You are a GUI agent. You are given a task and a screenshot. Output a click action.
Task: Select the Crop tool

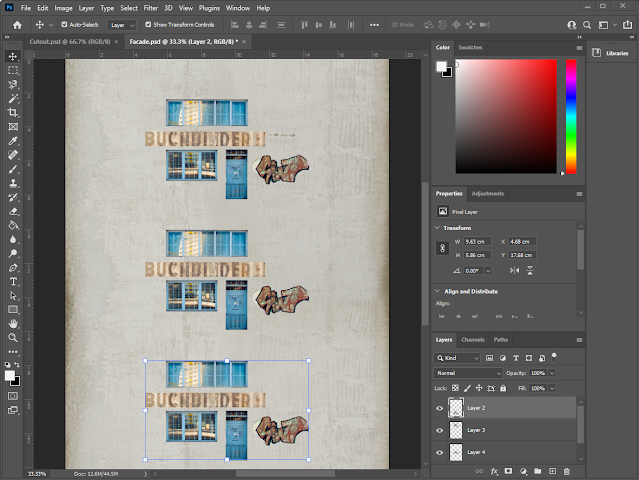click(x=13, y=113)
